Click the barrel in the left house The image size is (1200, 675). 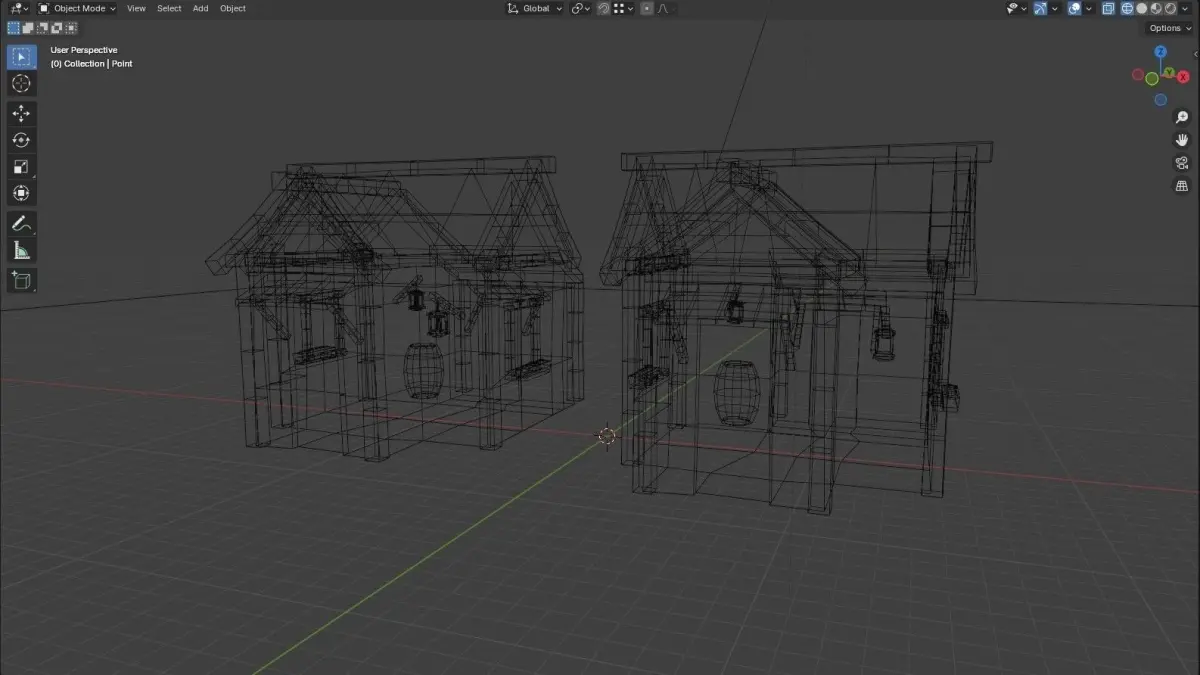(424, 370)
